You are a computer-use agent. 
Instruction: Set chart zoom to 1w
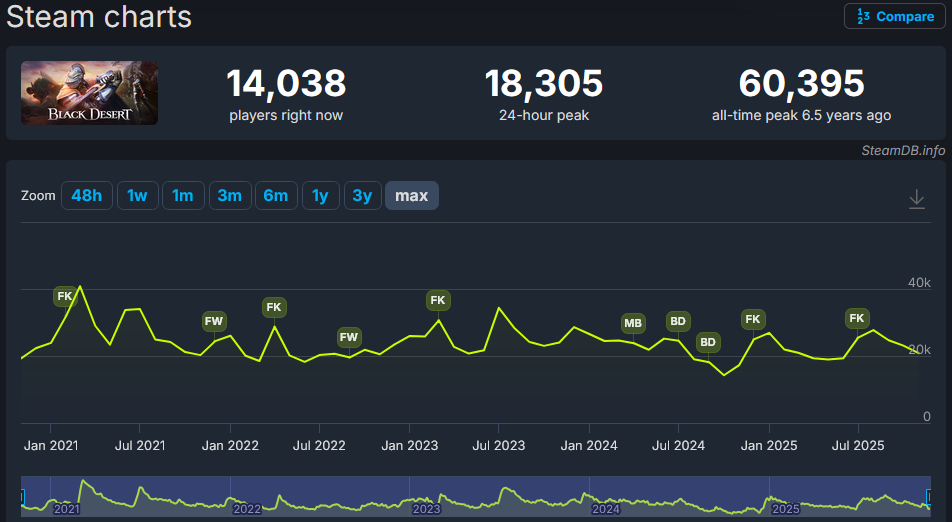tap(137, 195)
